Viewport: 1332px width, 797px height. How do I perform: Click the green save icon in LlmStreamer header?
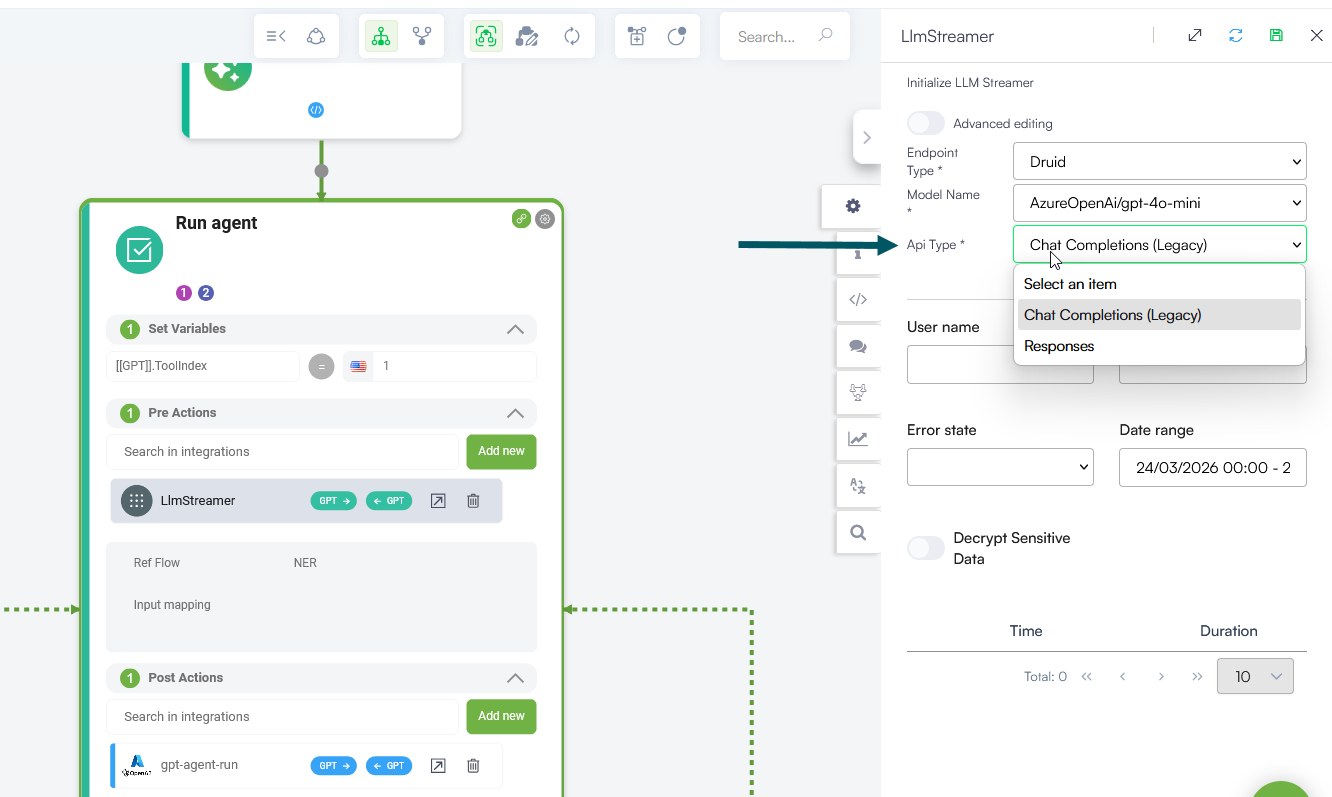(x=1276, y=36)
